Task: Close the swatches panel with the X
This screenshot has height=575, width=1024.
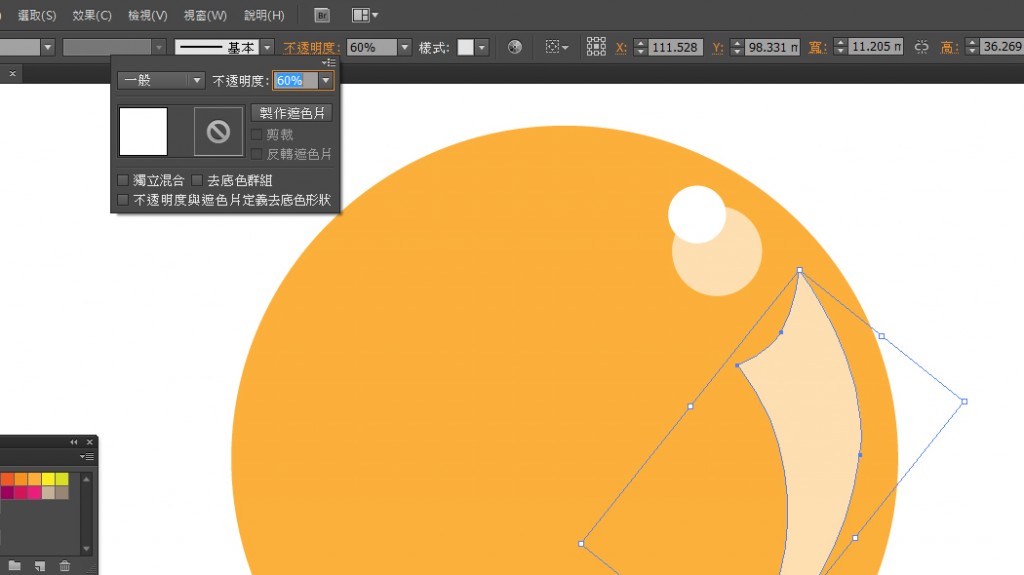Action: click(89, 442)
